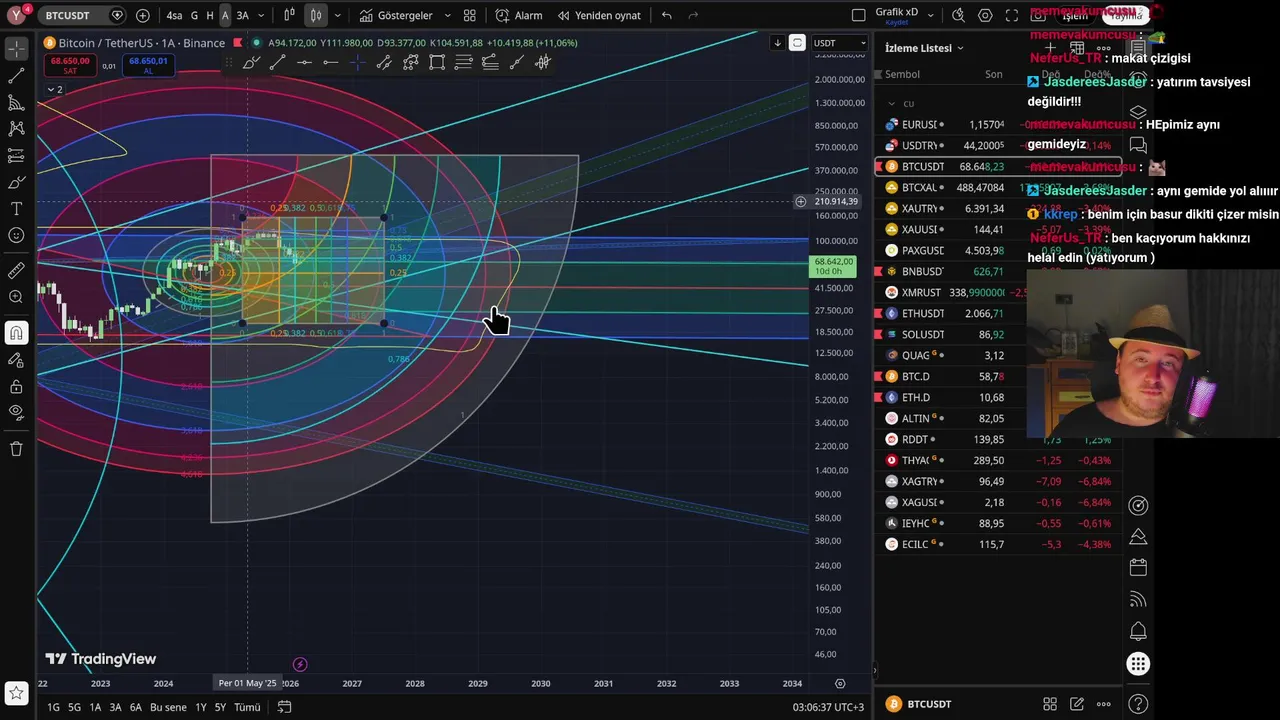The width and height of the screenshot is (1280, 720).
Task: Create an Alarm alert
Action: click(x=519, y=15)
